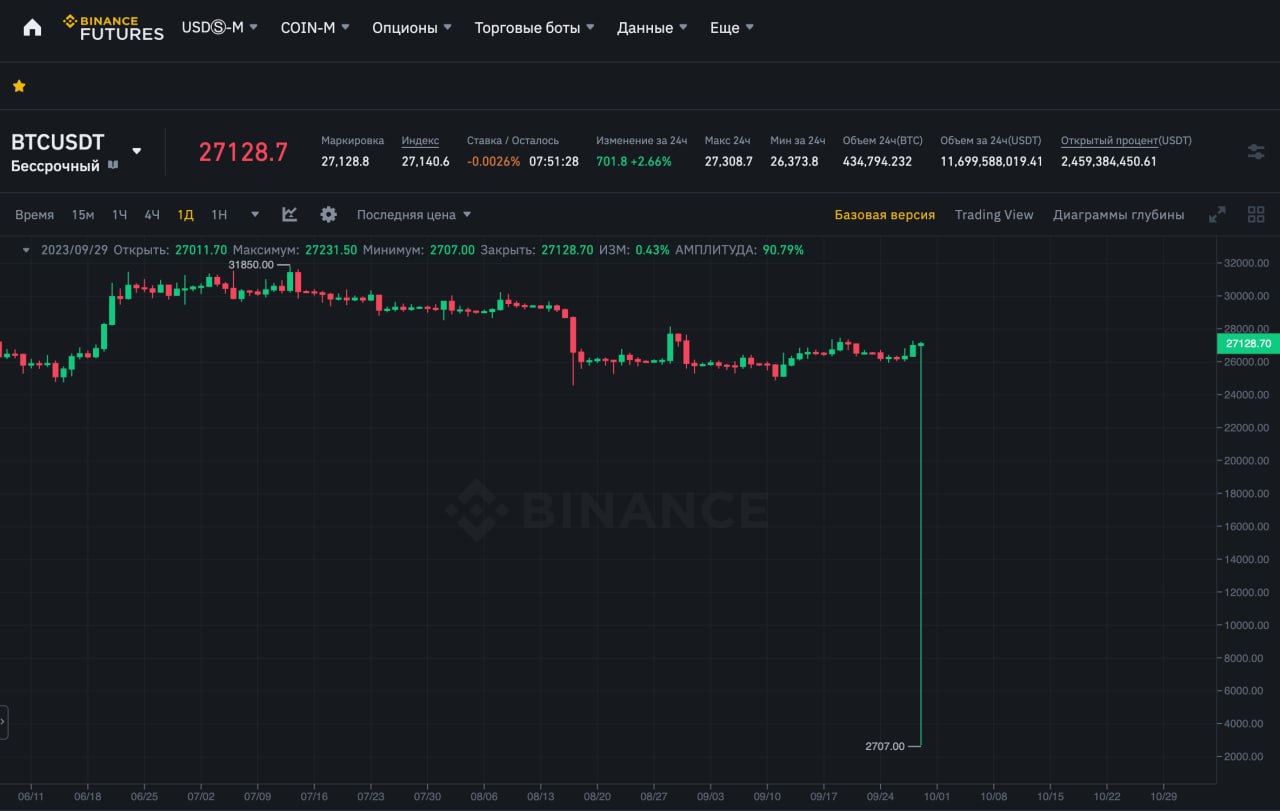Expand chart to fullscreen

(x=1217, y=214)
